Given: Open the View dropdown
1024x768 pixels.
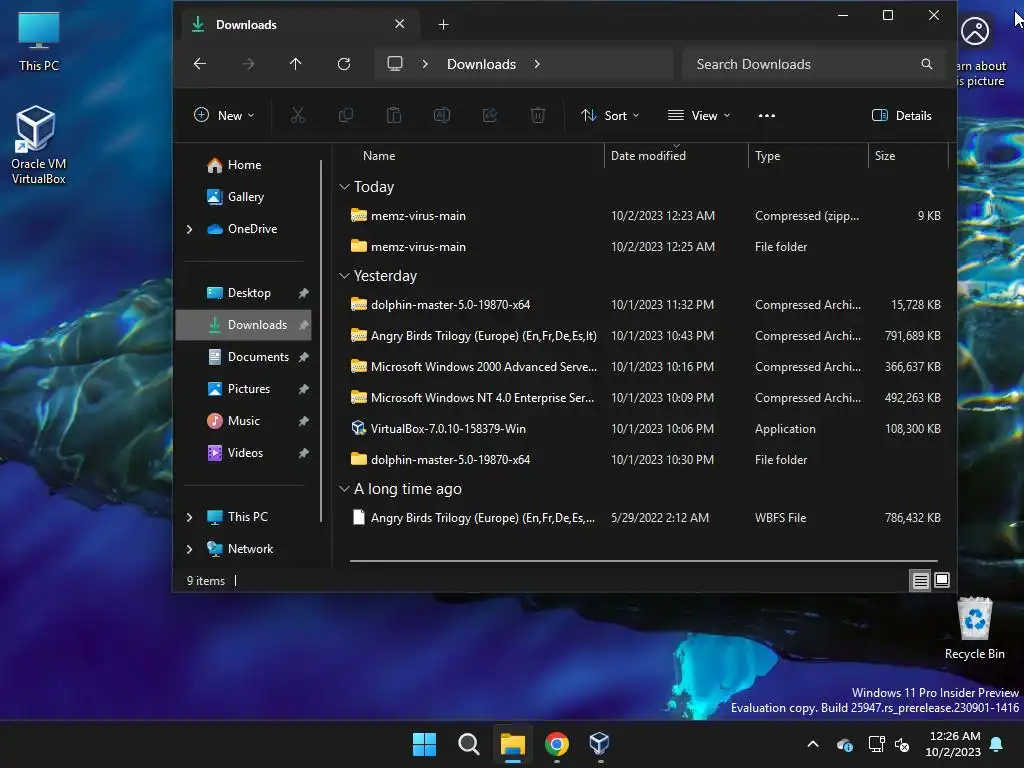Looking at the screenshot, I should [x=699, y=116].
